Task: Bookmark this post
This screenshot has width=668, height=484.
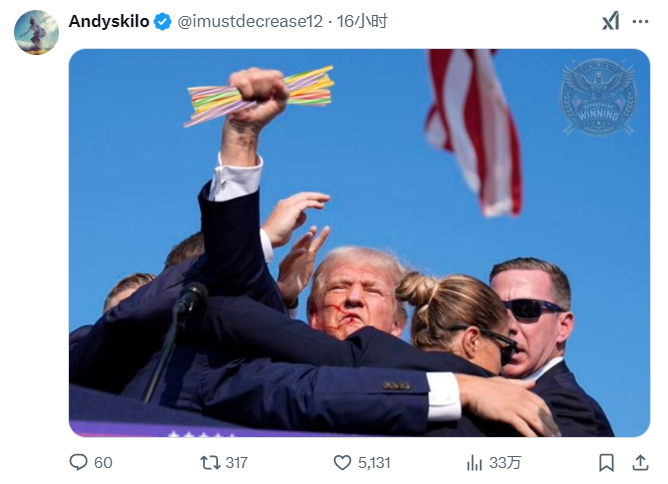Action: pyautogui.click(x=606, y=463)
